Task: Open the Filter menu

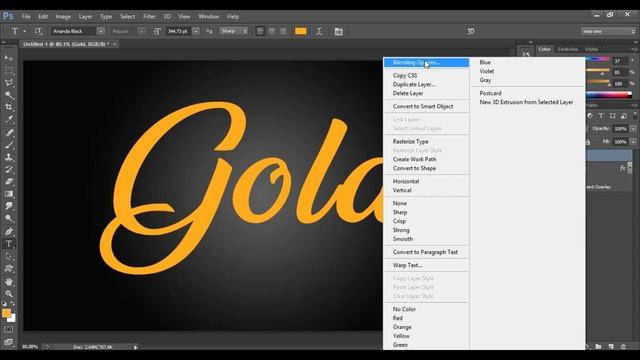Action: pyautogui.click(x=149, y=16)
